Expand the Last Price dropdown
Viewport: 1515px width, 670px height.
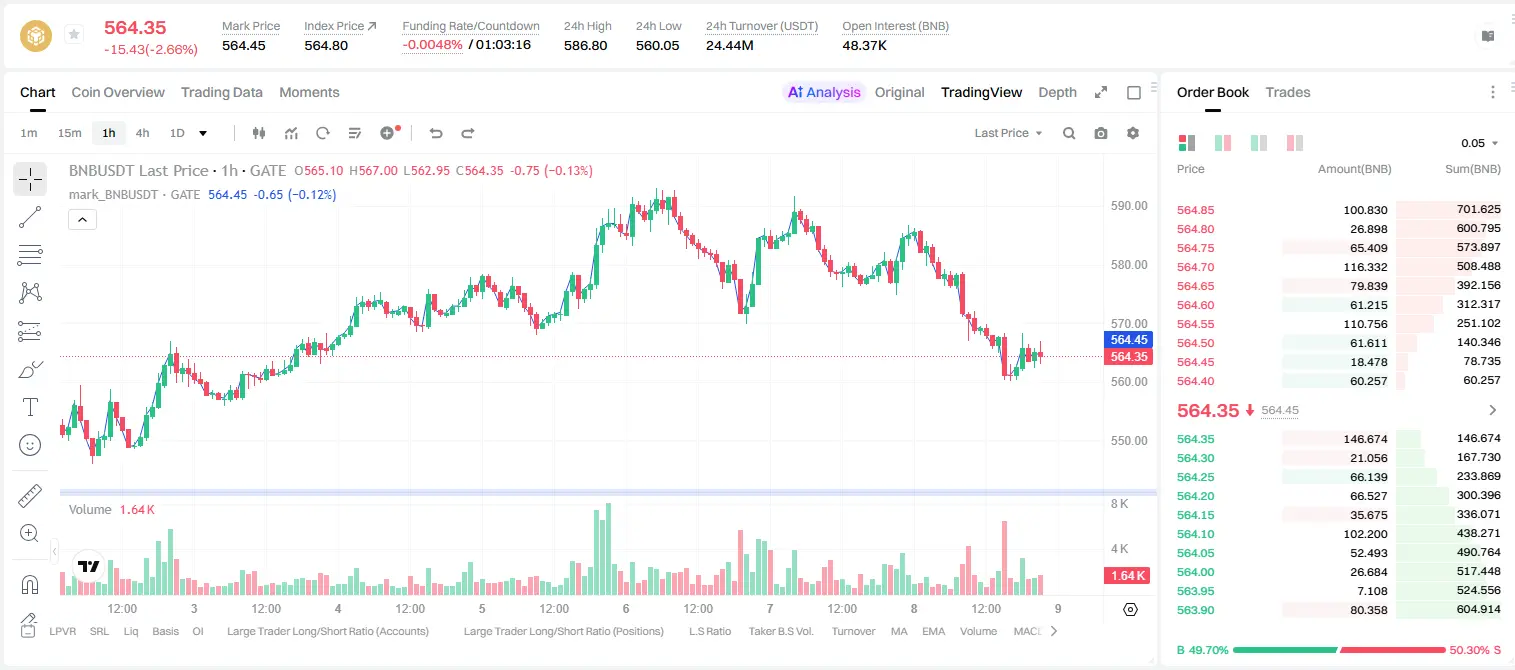coord(1008,133)
